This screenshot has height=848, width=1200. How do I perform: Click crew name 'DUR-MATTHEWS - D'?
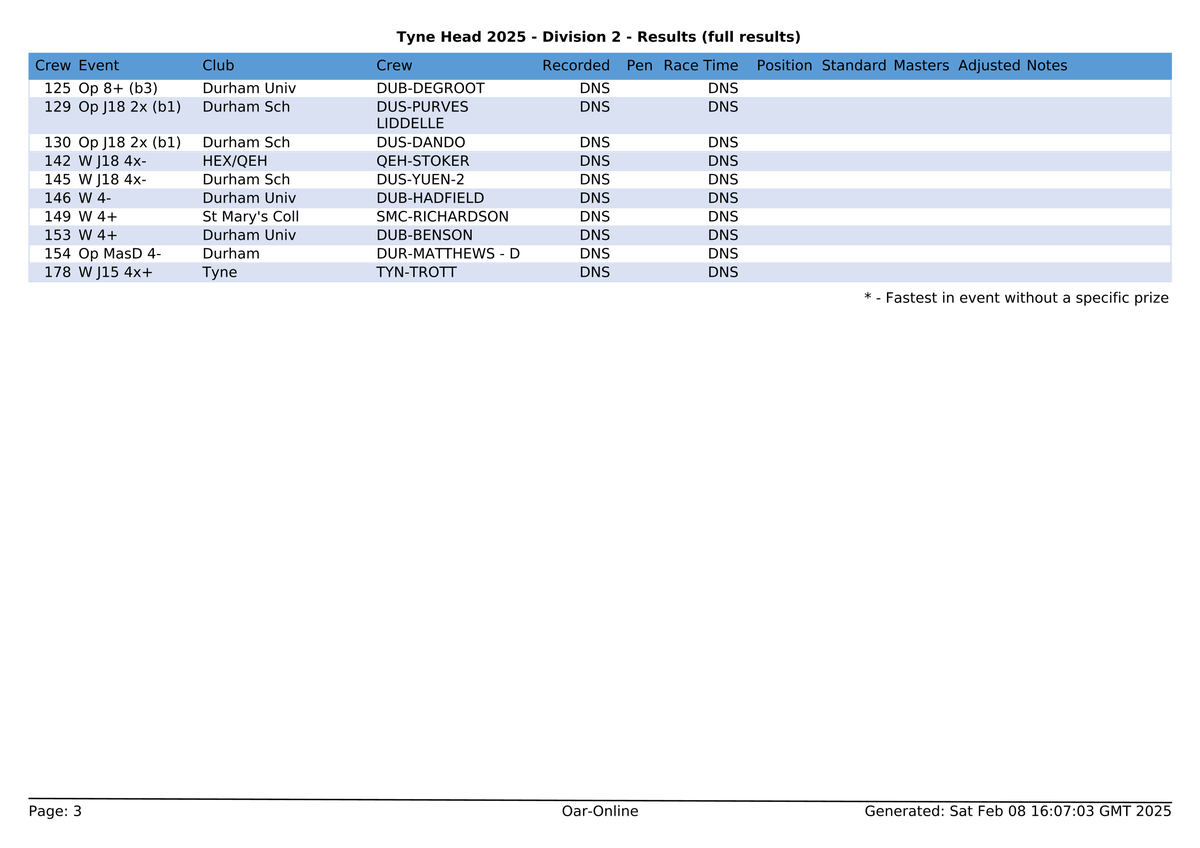pyautogui.click(x=448, y=254)
